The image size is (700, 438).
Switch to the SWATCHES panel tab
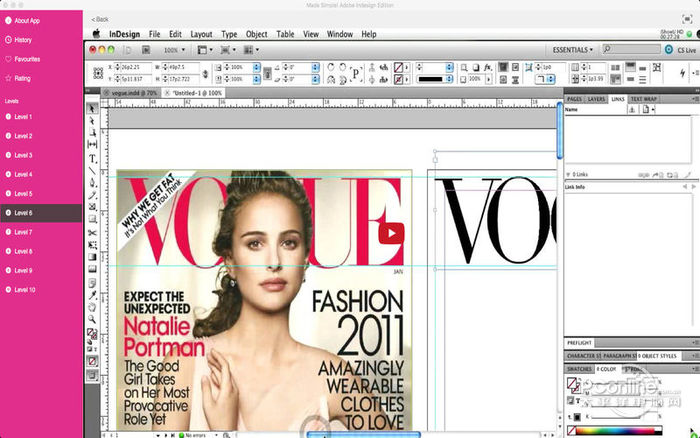(579, 369)
